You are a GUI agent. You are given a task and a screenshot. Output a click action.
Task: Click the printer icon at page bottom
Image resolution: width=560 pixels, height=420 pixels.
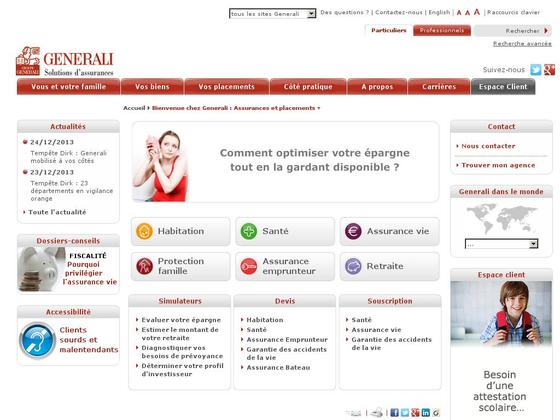(376, 412)
